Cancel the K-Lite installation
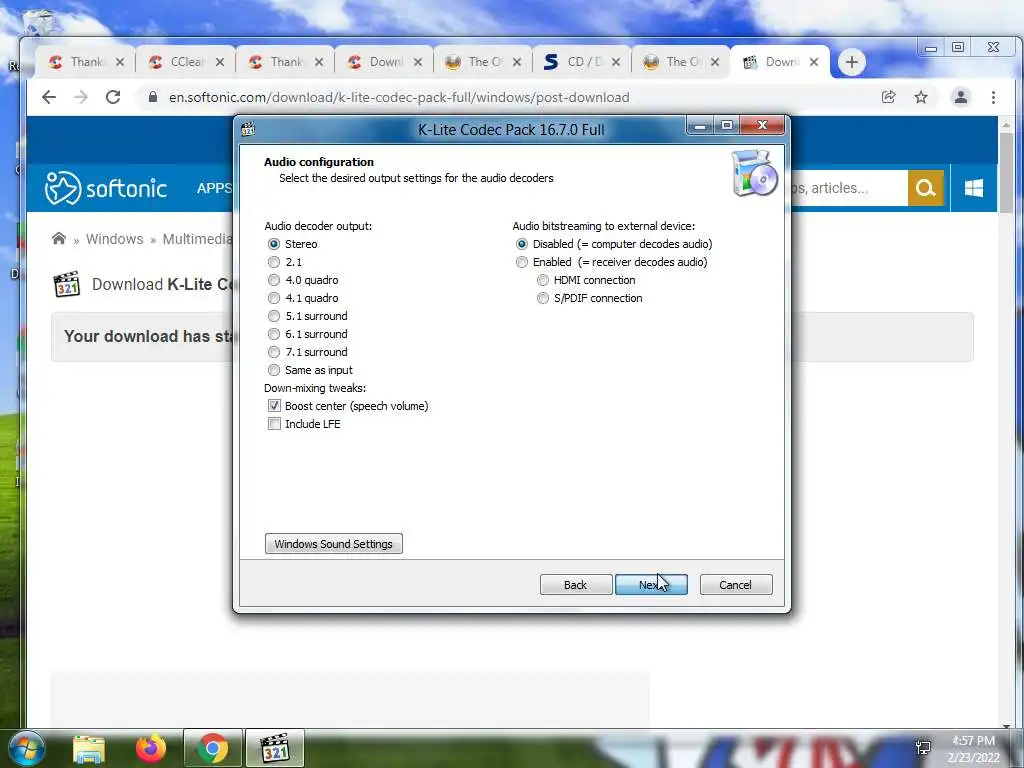 736,584
